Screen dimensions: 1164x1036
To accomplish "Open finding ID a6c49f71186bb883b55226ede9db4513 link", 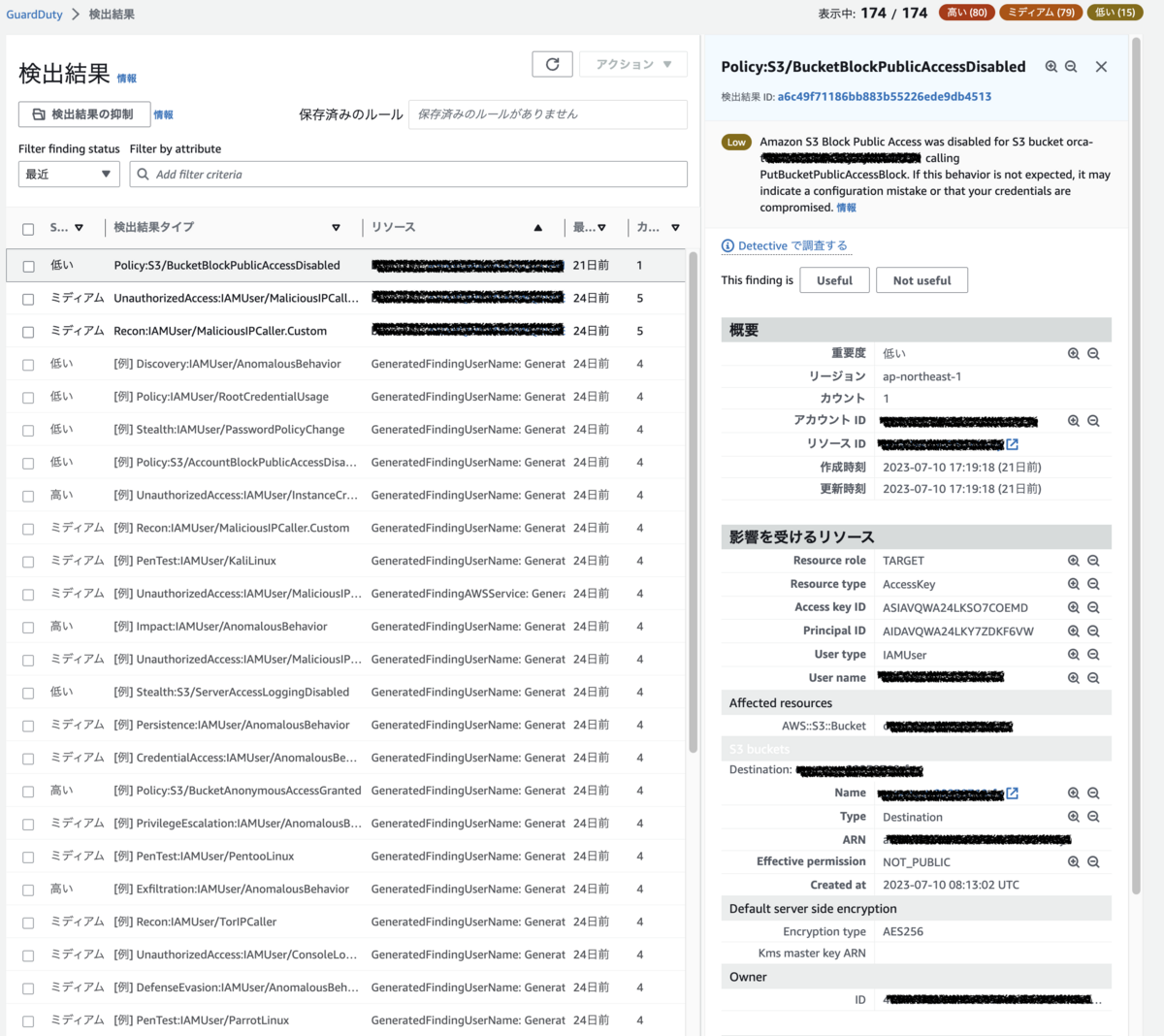I will pos(884,97).
